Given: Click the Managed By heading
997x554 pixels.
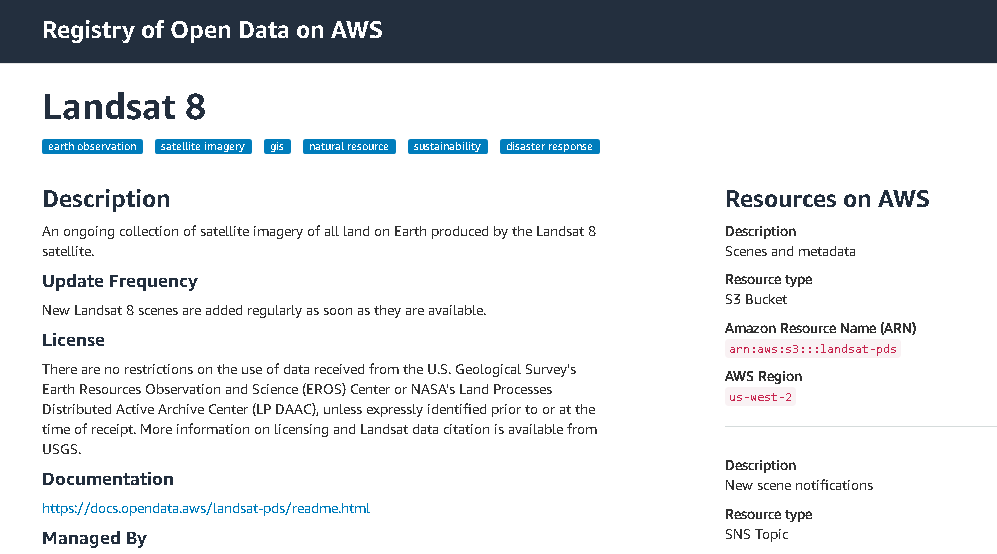Looking at the screenshot, I should pos(94,538).
